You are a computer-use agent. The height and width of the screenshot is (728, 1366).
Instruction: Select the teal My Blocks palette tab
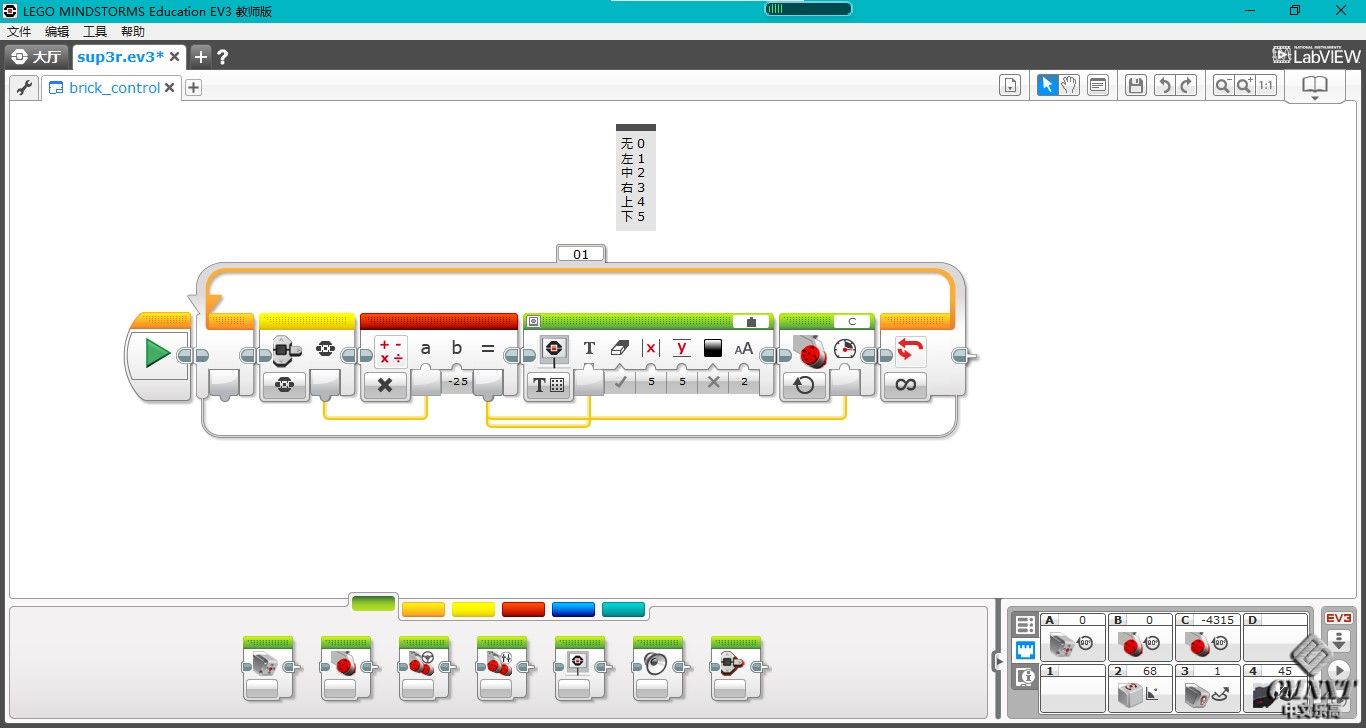coord(623,609)
